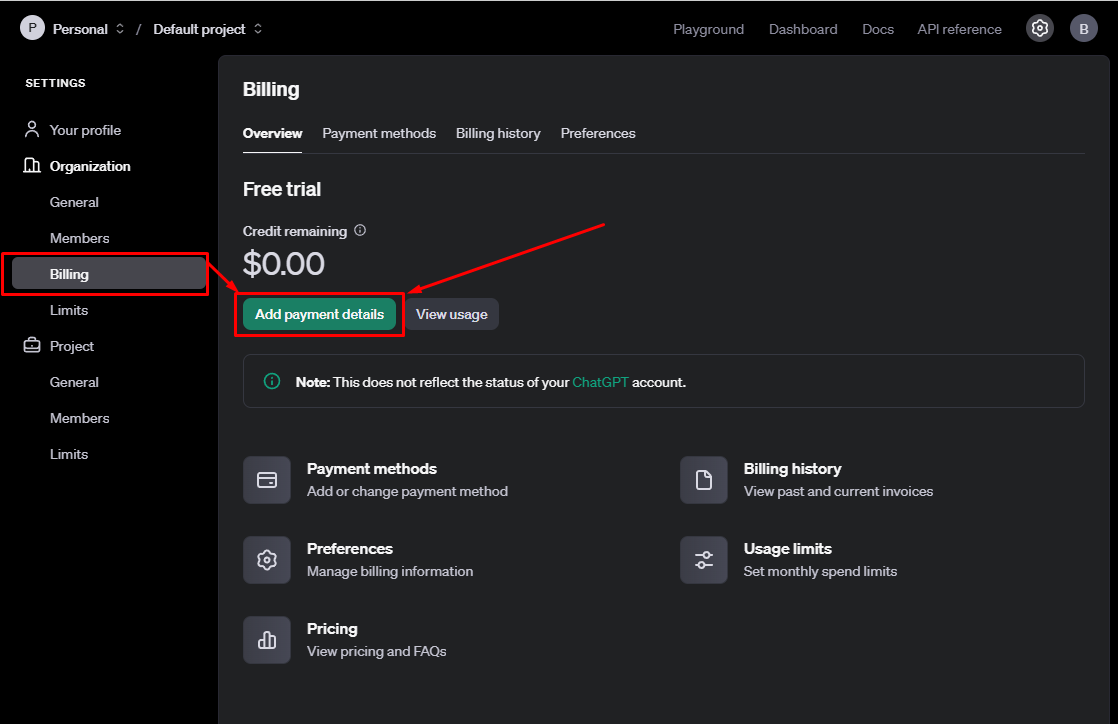Open the Billing history card title
This screenshot has height=724, width=1118.
click(792, 469)
